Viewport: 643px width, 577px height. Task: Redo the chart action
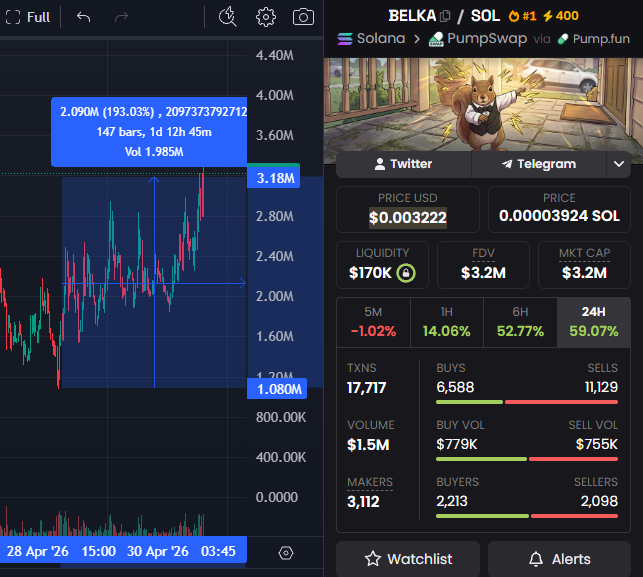(x=121, y=17)
